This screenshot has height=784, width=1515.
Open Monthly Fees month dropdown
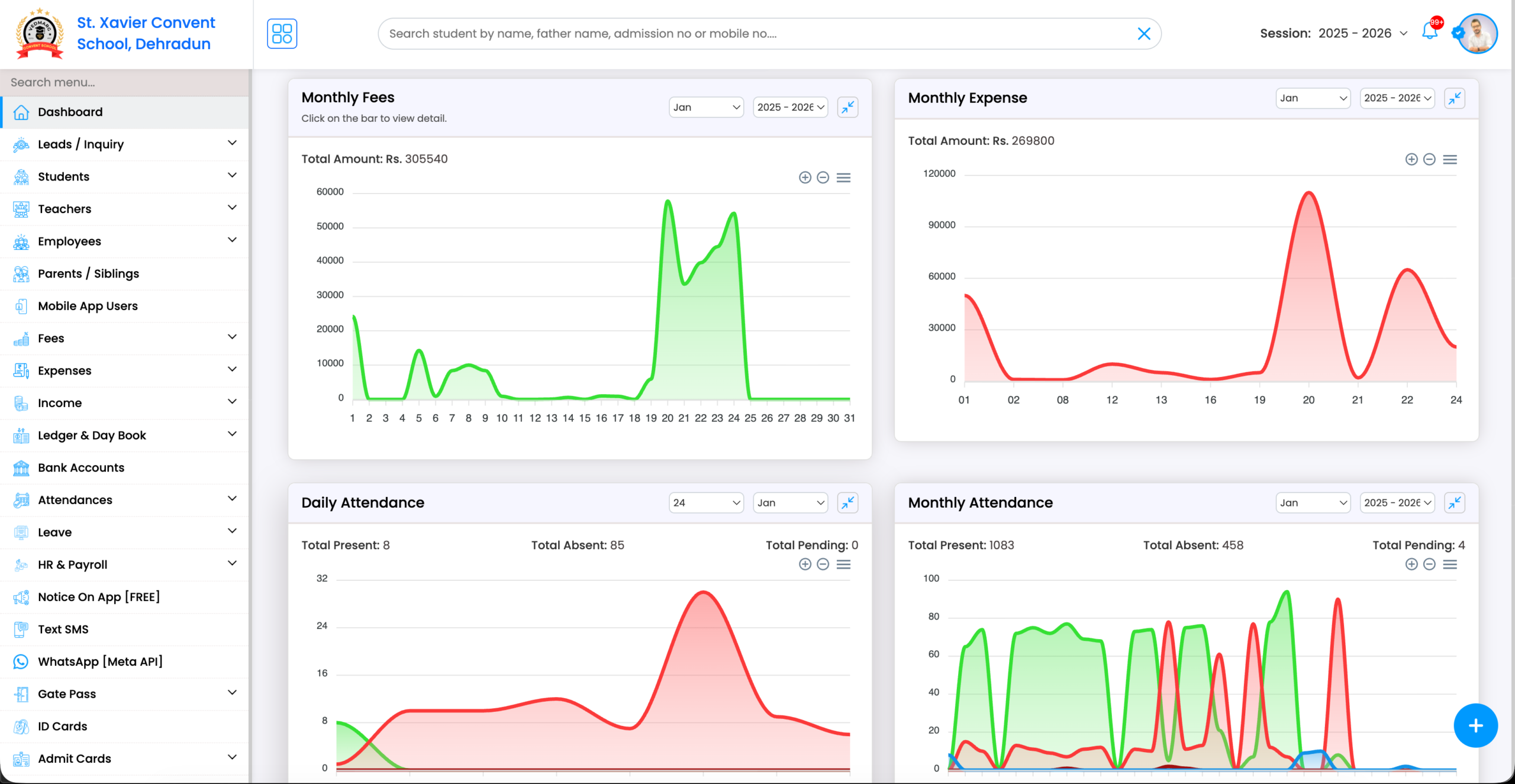coord(706,107)
